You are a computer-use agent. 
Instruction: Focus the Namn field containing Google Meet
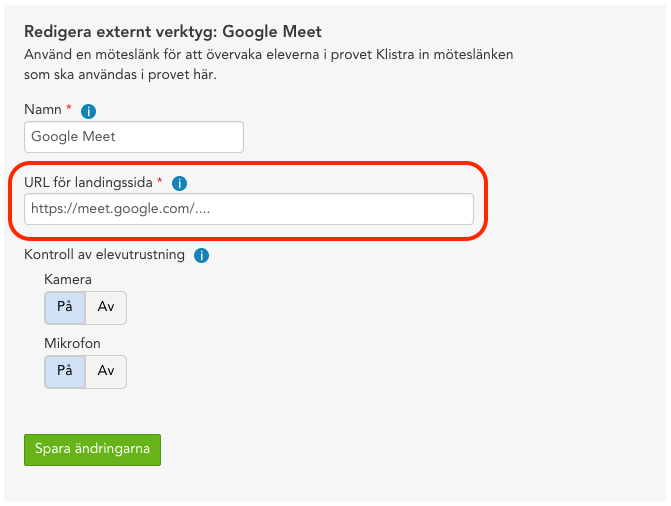click(134, 137)
